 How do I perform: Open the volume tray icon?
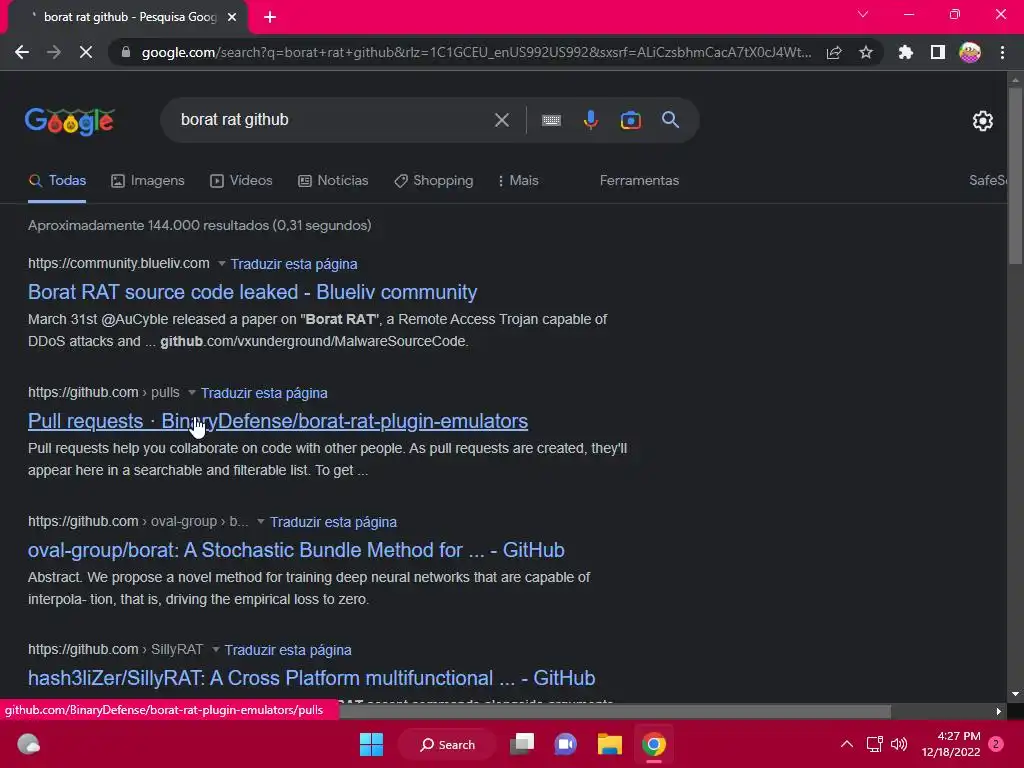tap(899, 744)
